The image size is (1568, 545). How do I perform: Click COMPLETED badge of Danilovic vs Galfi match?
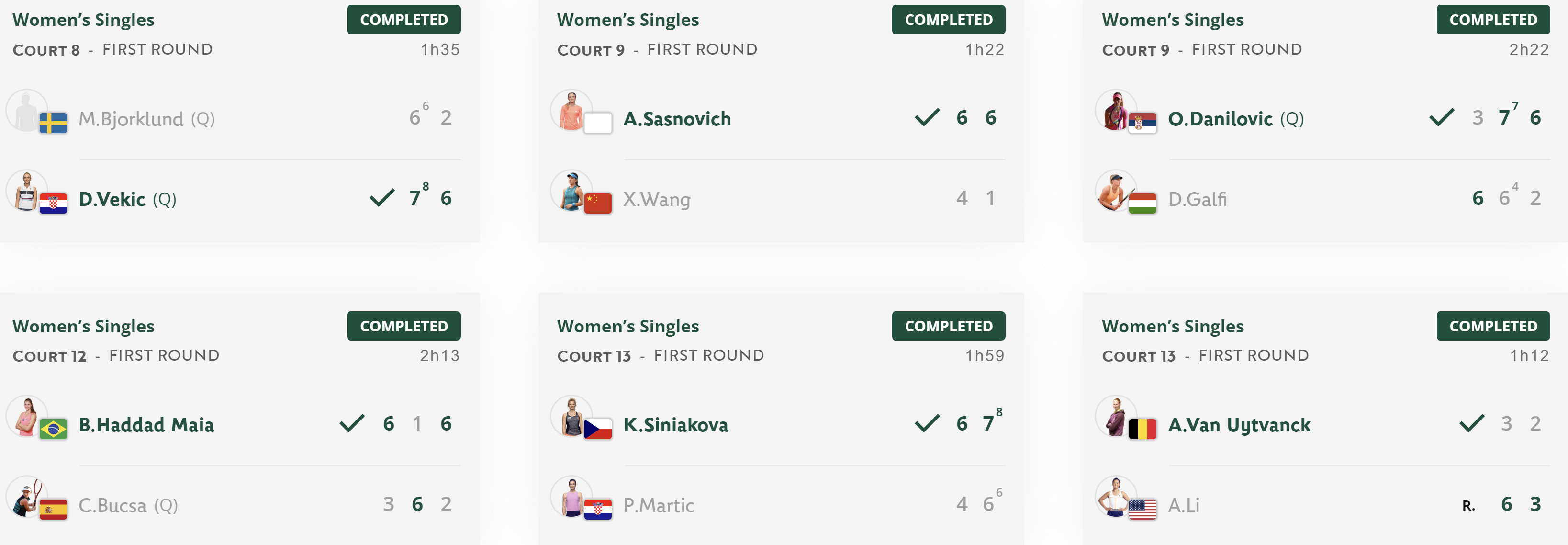[x=1493, y=20]
